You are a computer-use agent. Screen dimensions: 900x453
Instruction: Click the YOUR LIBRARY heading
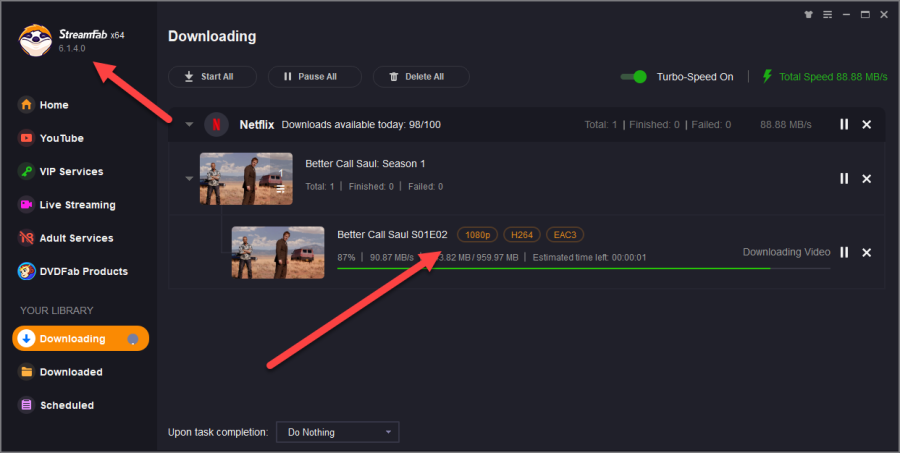click(57, 311)
